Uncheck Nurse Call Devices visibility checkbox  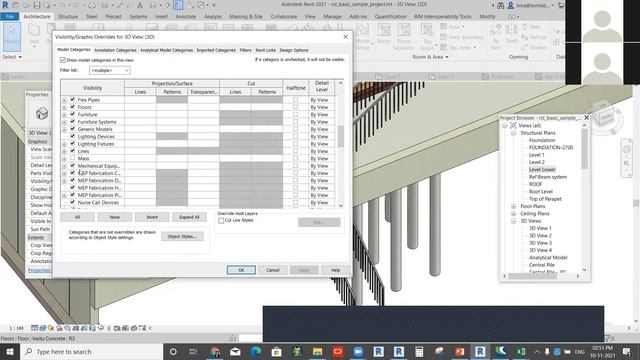coord(73,202)
